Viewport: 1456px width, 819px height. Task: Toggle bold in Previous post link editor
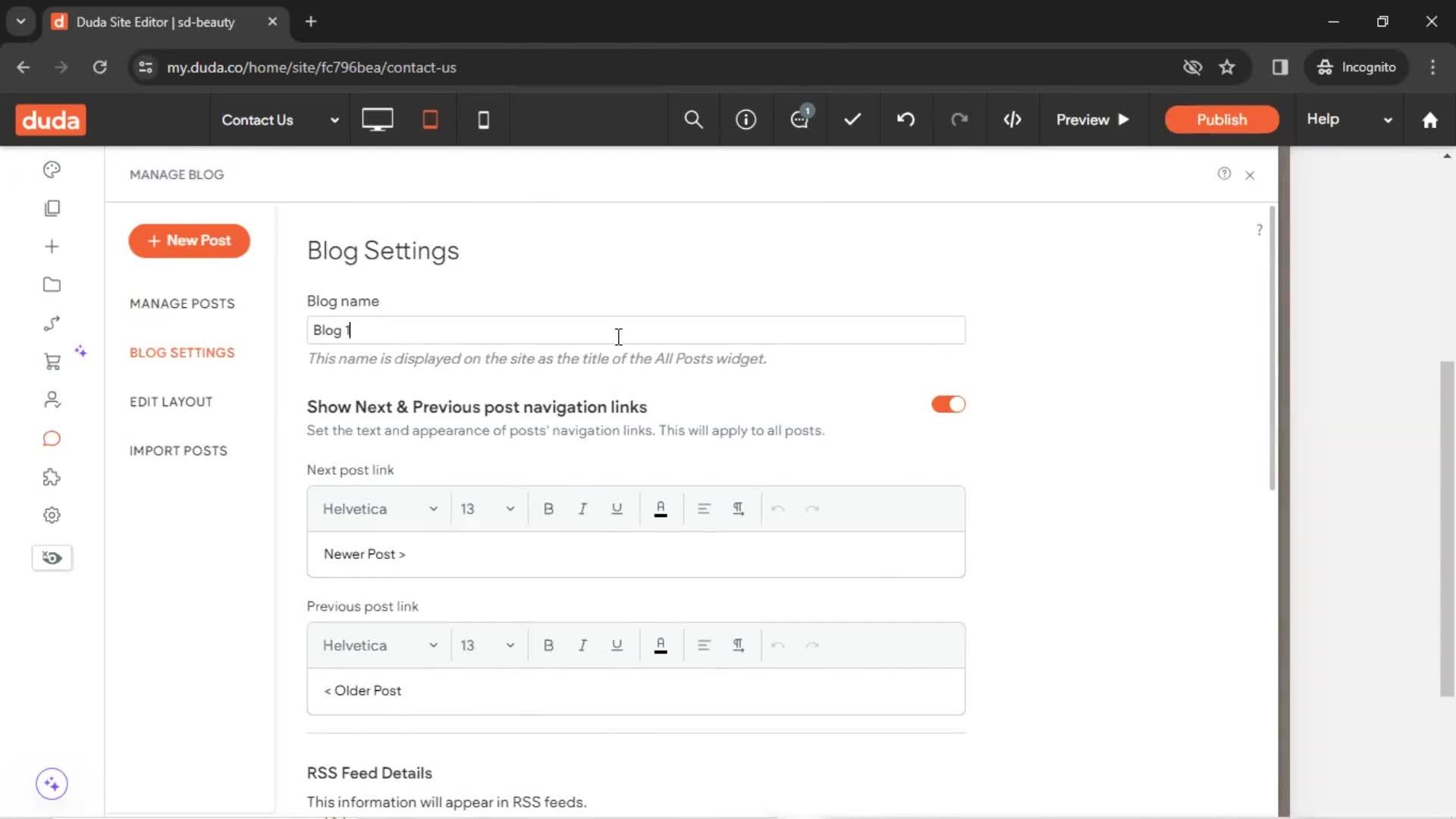point(548,645)
